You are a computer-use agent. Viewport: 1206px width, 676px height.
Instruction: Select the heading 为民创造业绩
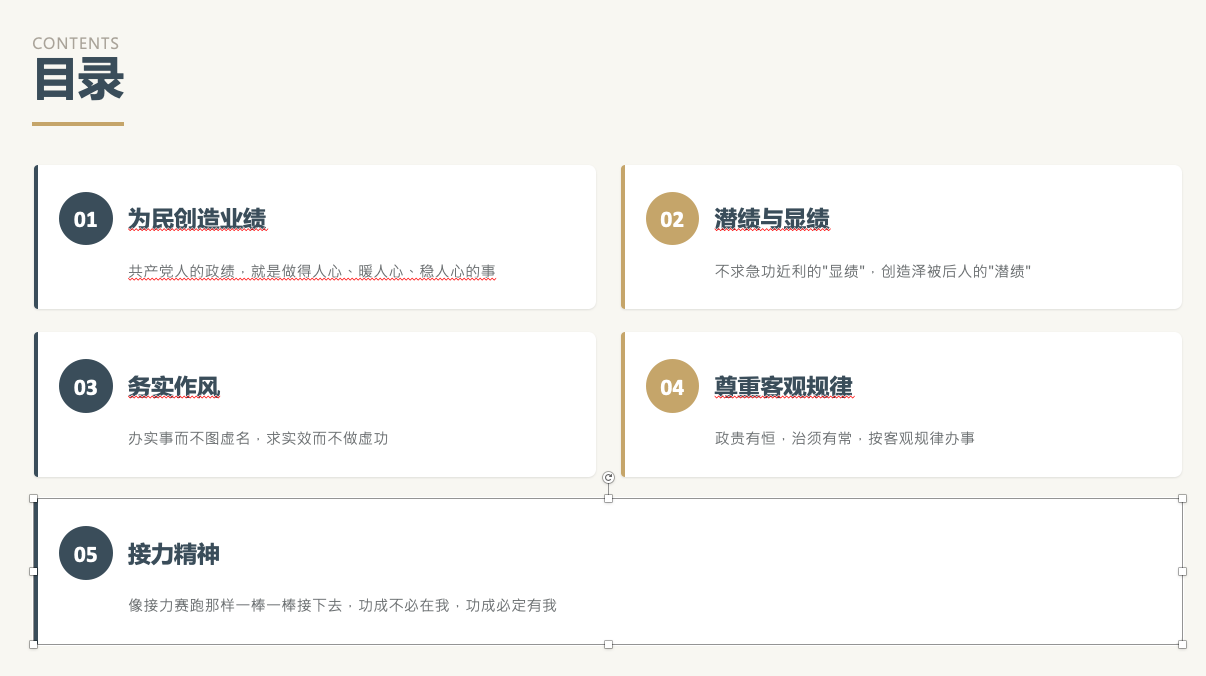click(197, 219)
